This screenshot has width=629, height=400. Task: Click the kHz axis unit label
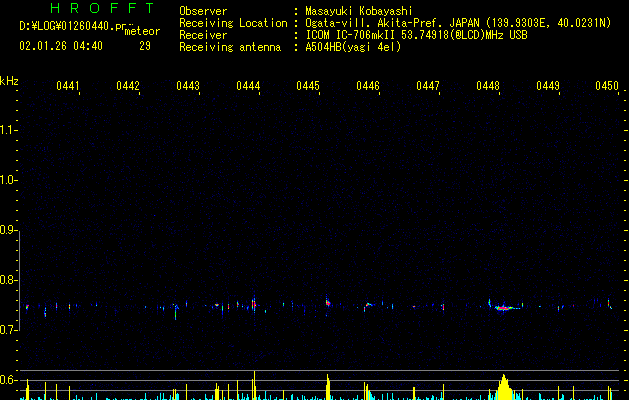click(9, 81)
